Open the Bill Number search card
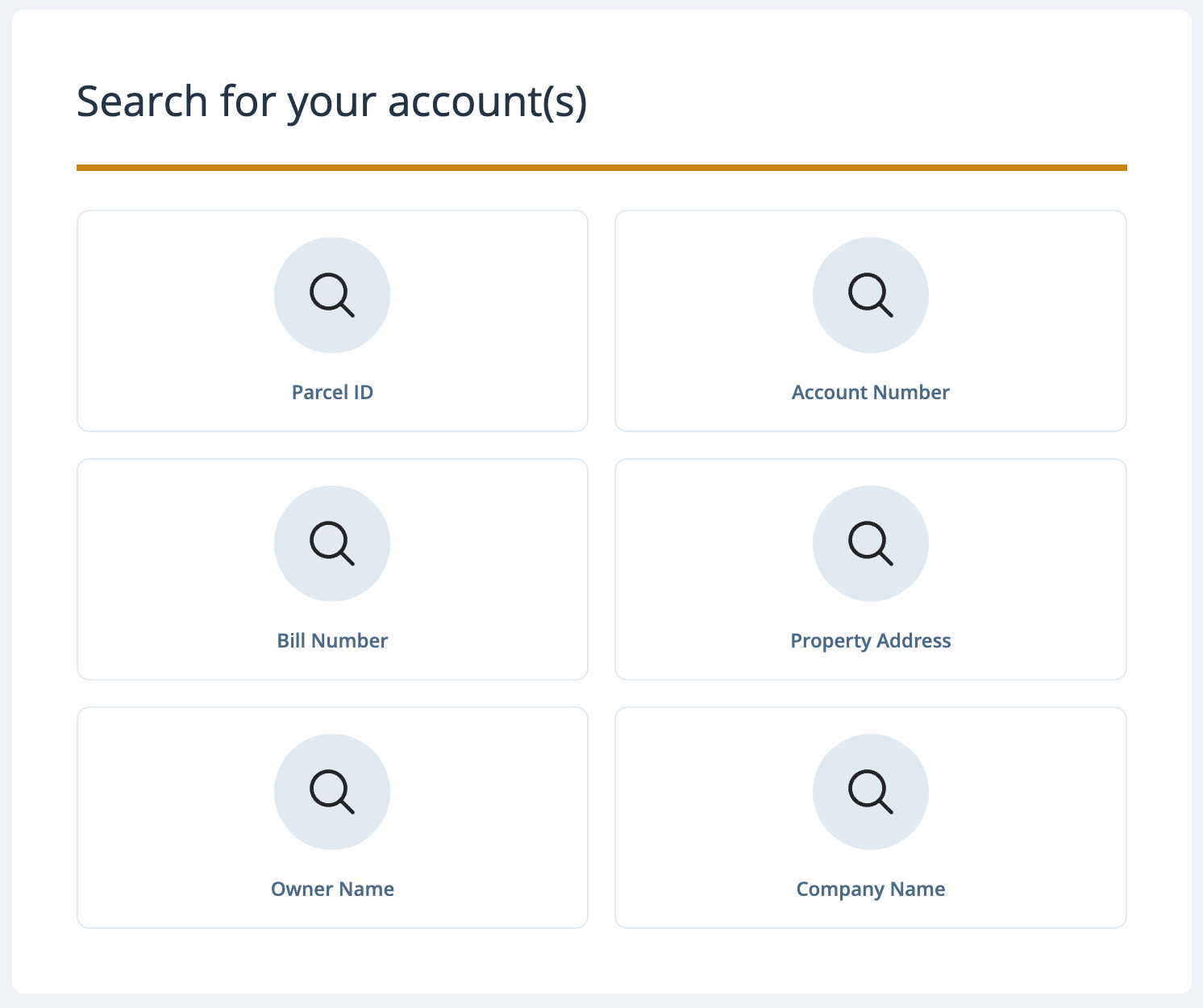Image resolution: width=1203 pixels, height=1008 pixels. coord(332,569)
